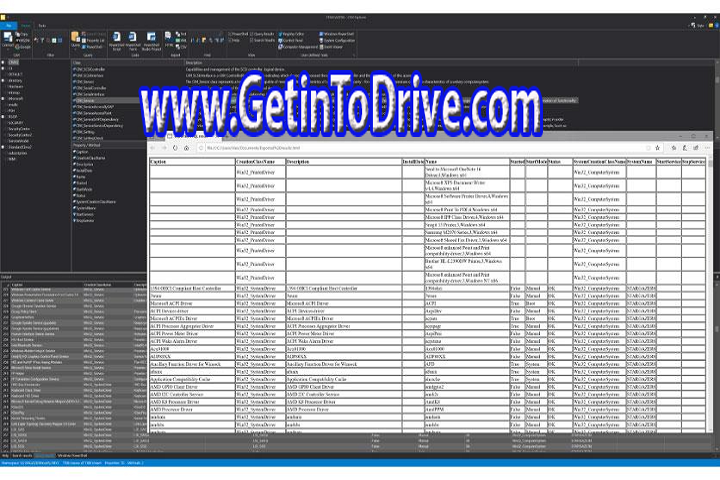The width and height of the screenshot is (720, 480).
Task: Select the StopService method
Action: pos(84,220)
